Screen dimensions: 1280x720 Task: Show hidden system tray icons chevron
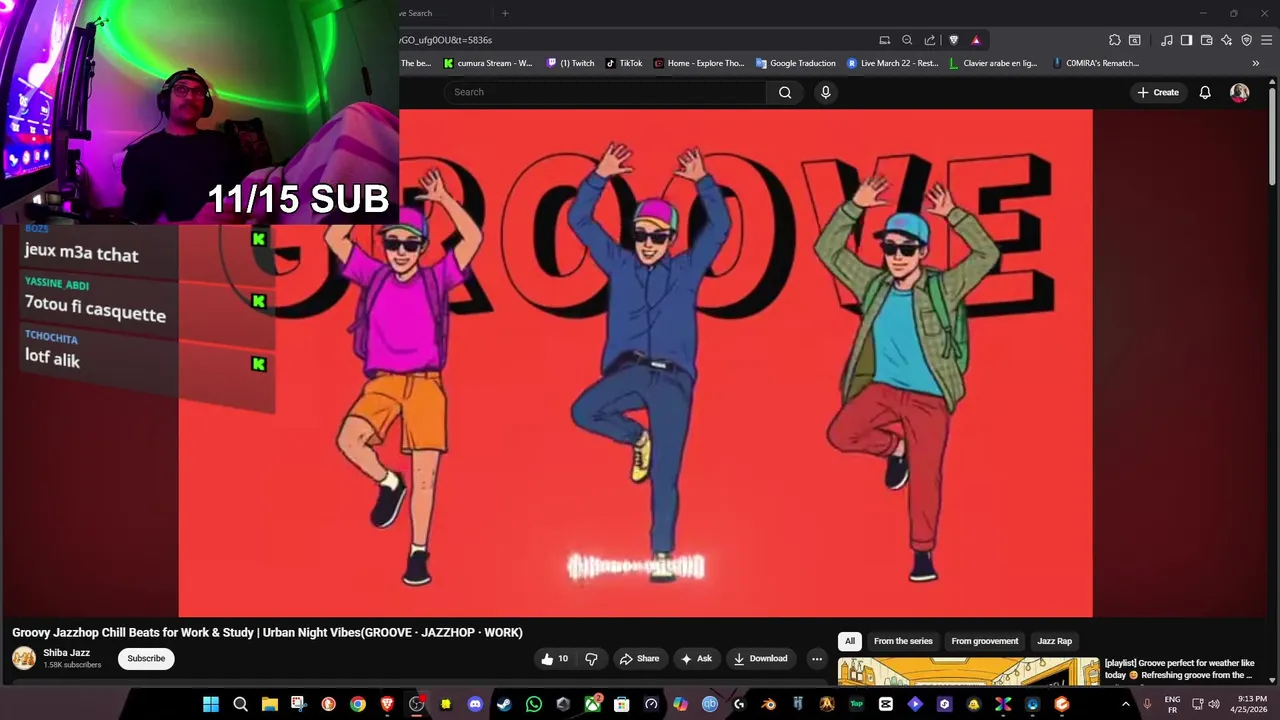coord(1126,704)
